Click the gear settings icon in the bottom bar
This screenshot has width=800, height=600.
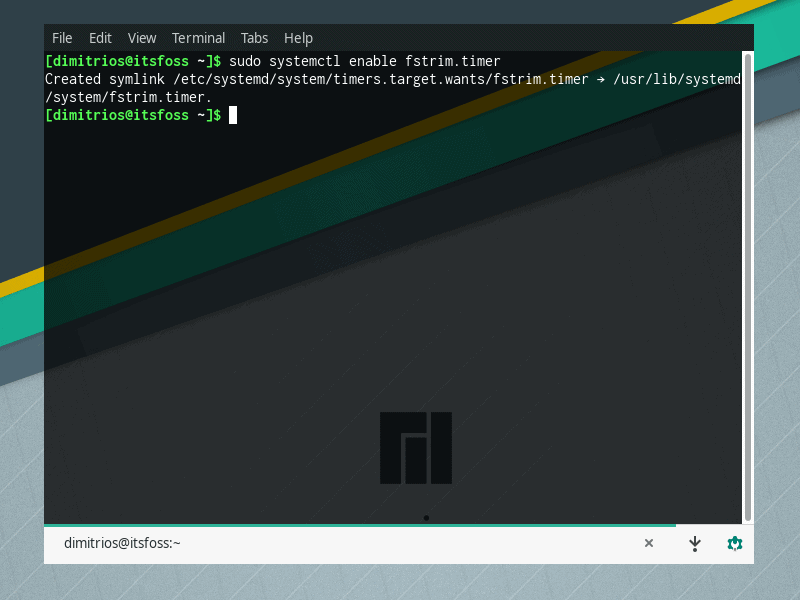tap(735, 543)
